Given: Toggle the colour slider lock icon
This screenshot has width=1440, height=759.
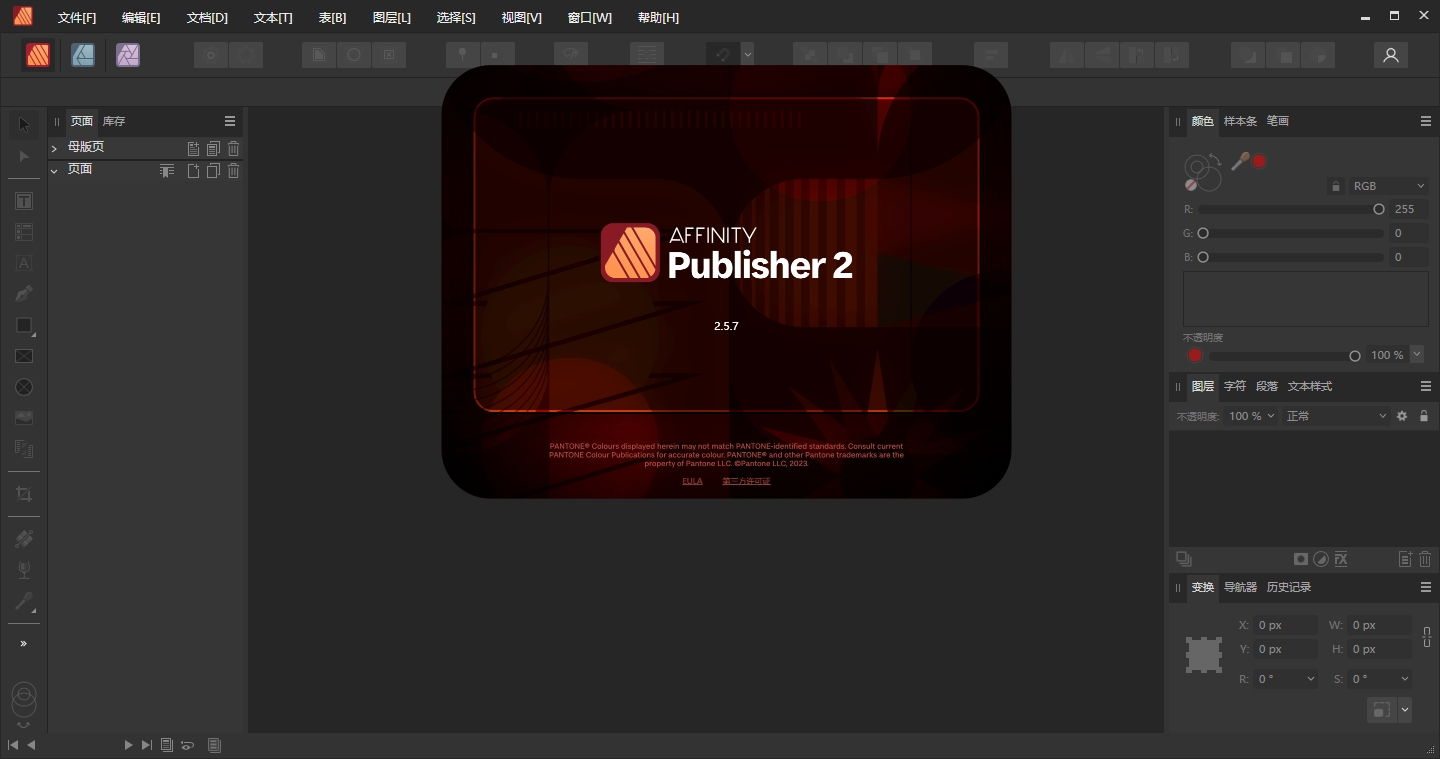Looking at the screenshot, I should [1335, 186].
